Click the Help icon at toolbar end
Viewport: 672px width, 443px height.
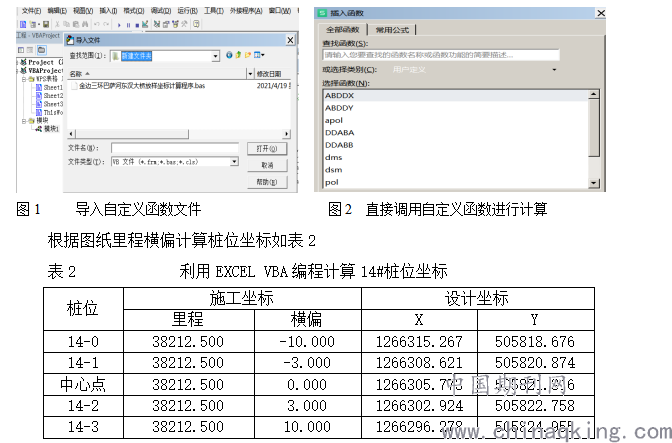tap(196, 24)
